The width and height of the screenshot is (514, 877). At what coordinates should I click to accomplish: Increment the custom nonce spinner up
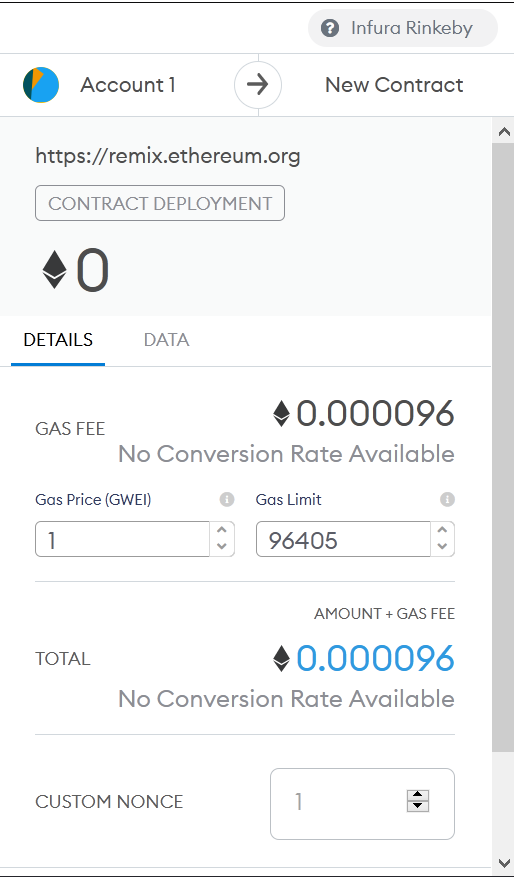418,796
